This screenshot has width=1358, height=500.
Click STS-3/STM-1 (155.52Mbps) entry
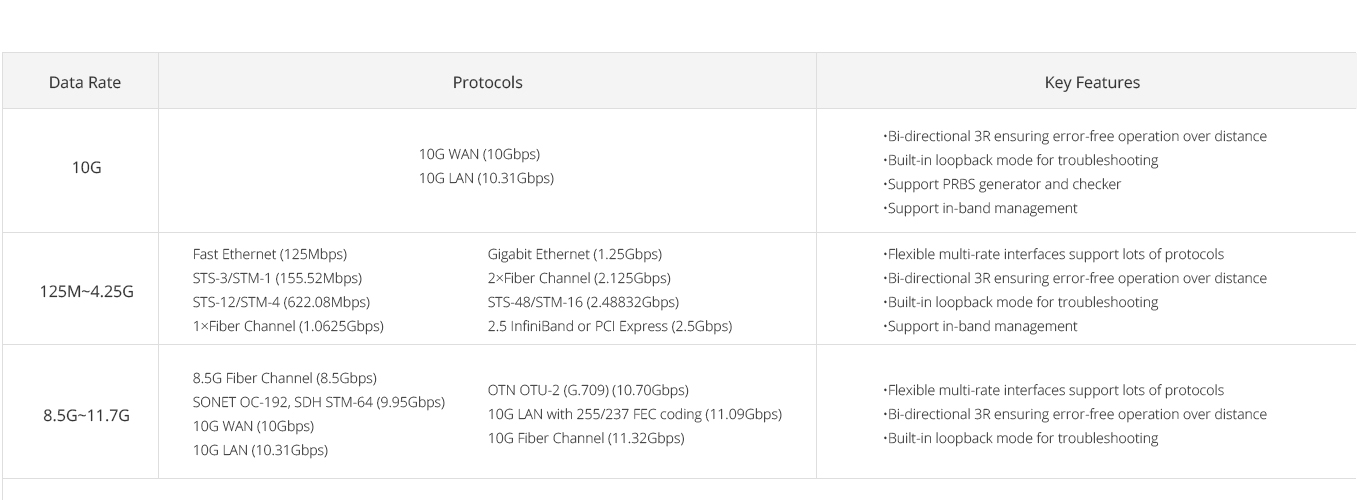coord(277,278)
